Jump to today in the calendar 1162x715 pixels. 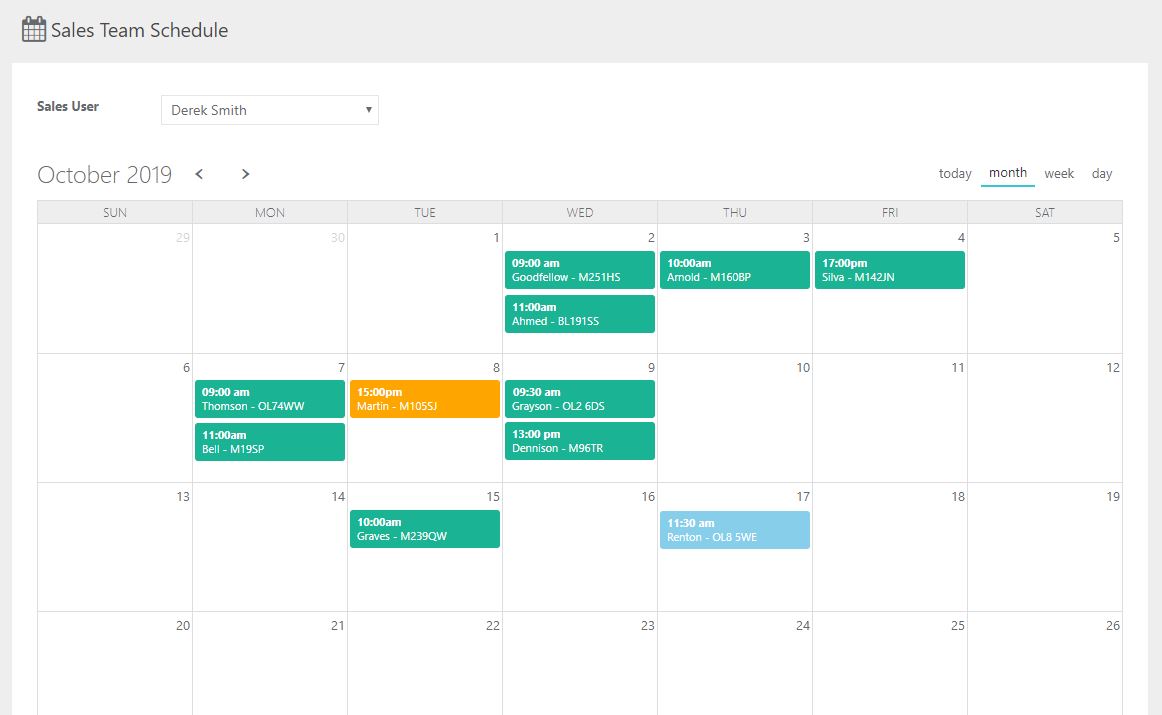[954, 174]
